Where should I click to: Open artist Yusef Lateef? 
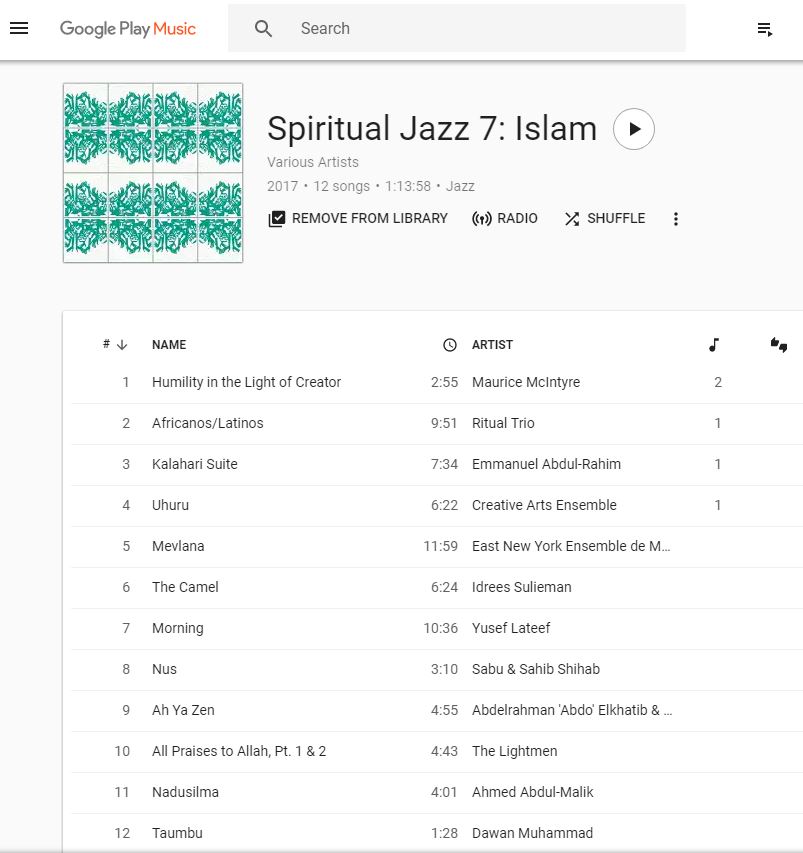(x=511, y=628)
